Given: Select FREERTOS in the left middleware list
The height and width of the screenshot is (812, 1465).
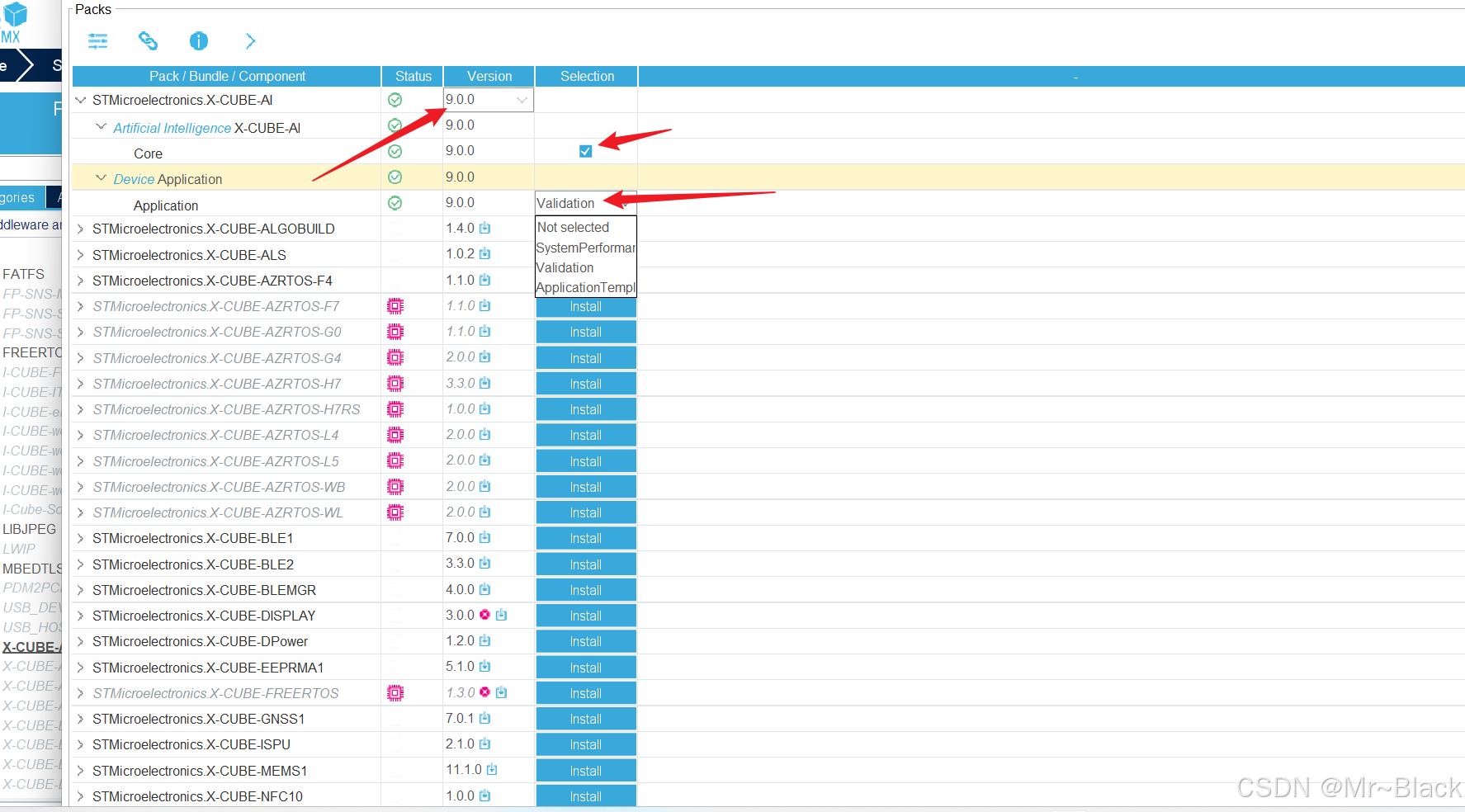Looking at the screenshot, I should click(x=32, y=352).
